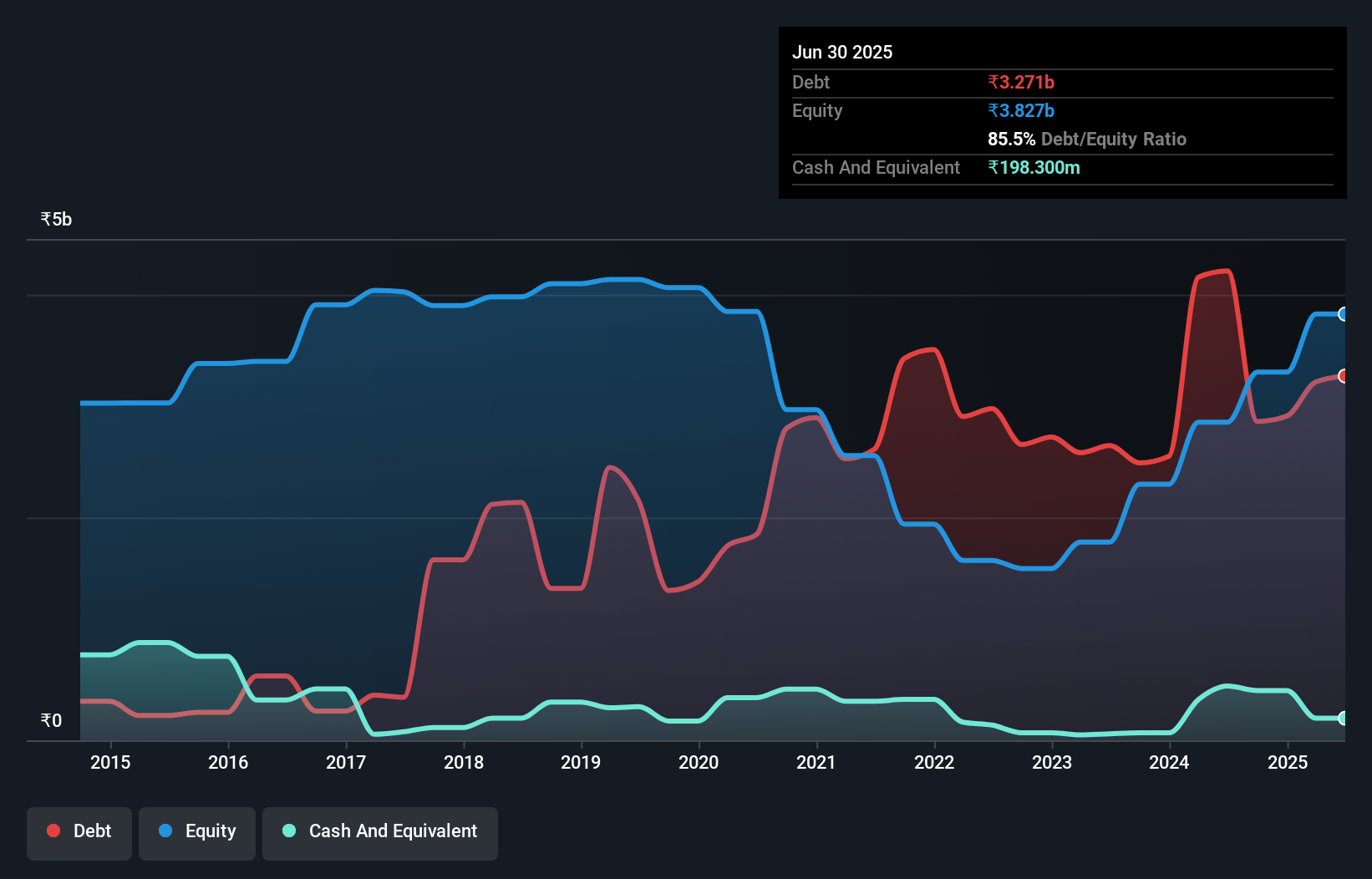Select the 2025 year label
1372x879 pixels.
pos(1288,762)
